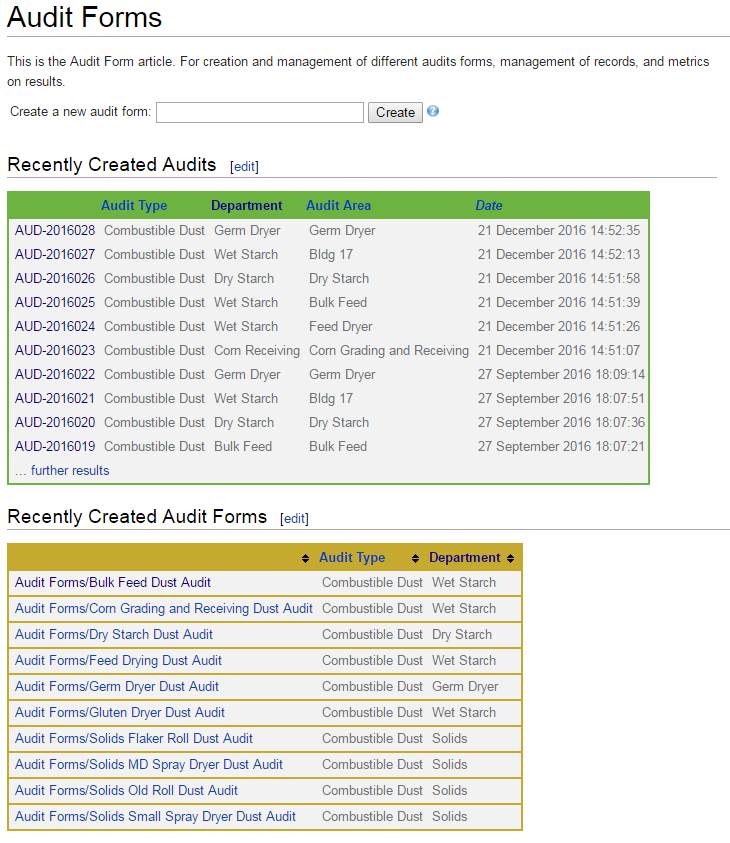Screen dimensions: 730x843
Task: Open audit record AUD-2016023
Action: point(55,351)
